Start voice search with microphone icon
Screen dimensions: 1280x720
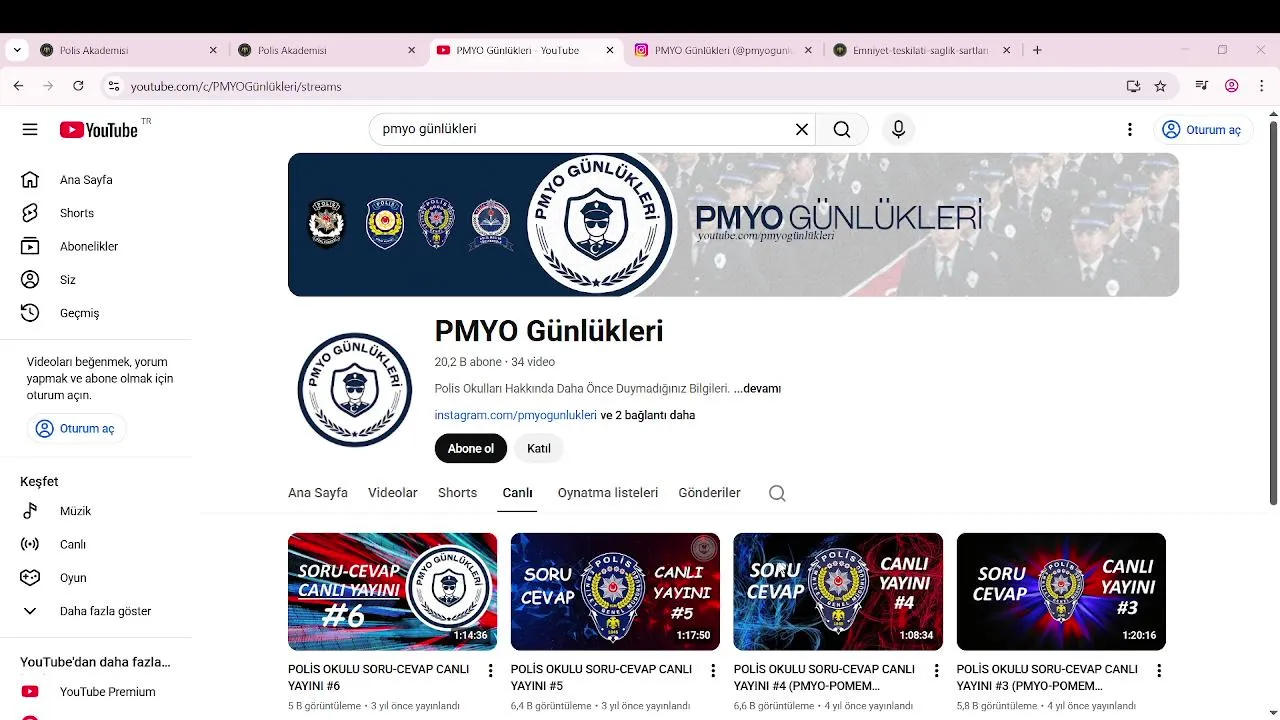point(898,129)
